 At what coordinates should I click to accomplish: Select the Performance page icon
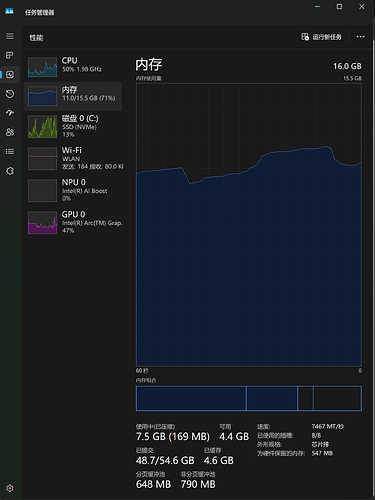pyautogui.click(x=10, y=74)
